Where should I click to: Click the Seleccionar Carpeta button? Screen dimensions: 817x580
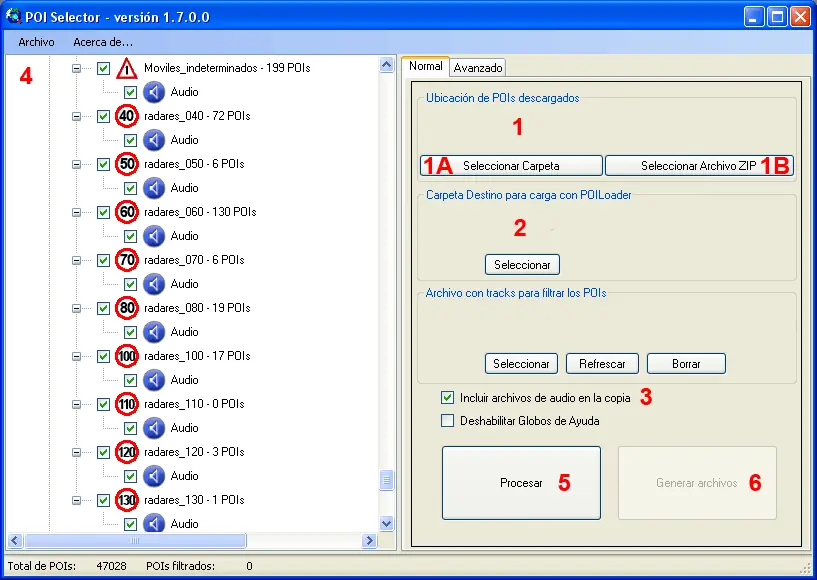pos(511,166)
